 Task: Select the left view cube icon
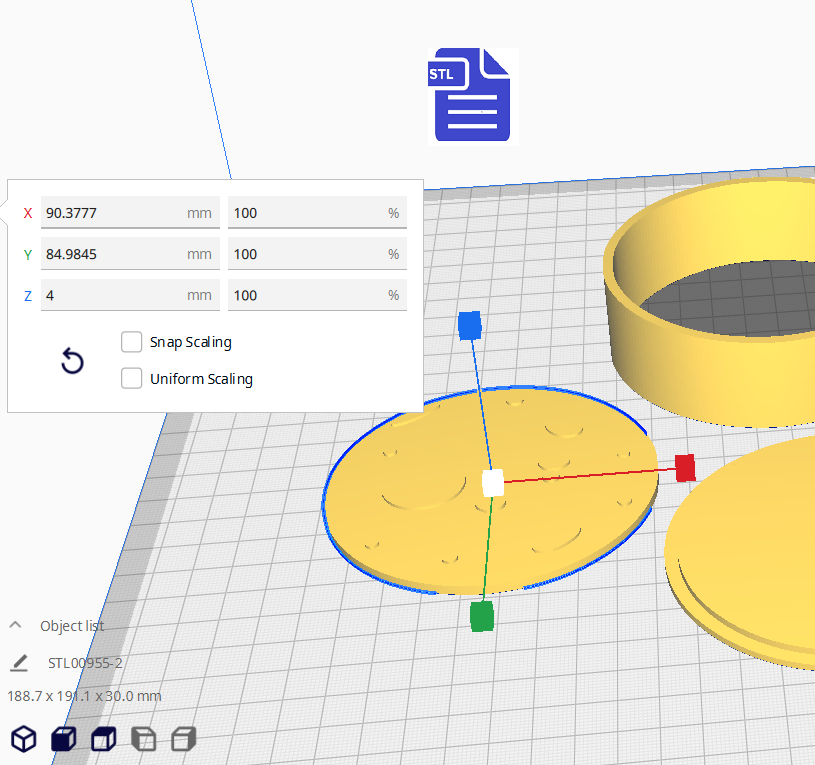tap(144, 739)
